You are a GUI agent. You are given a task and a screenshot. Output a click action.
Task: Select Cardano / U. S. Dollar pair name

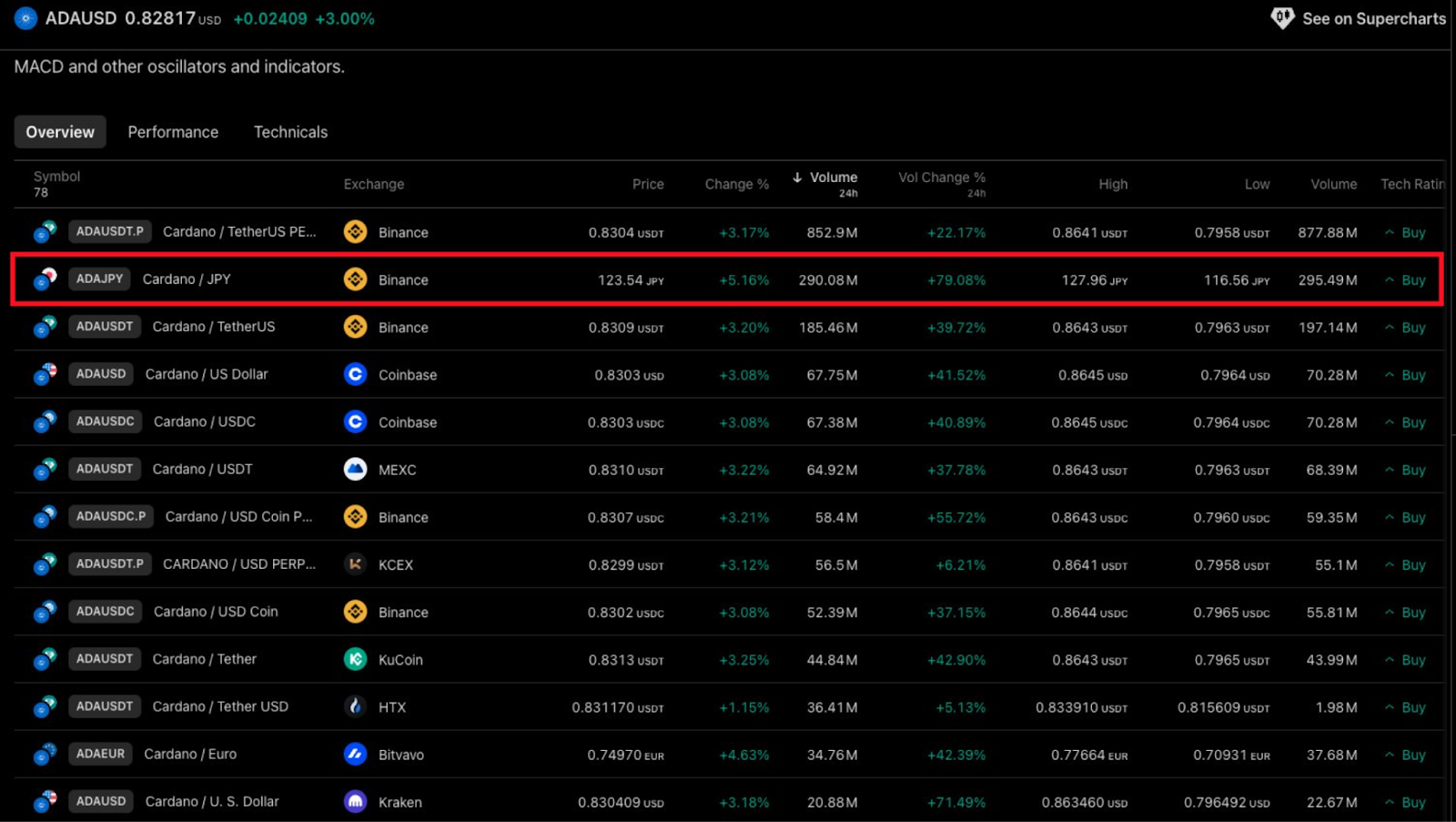point(212,801)
